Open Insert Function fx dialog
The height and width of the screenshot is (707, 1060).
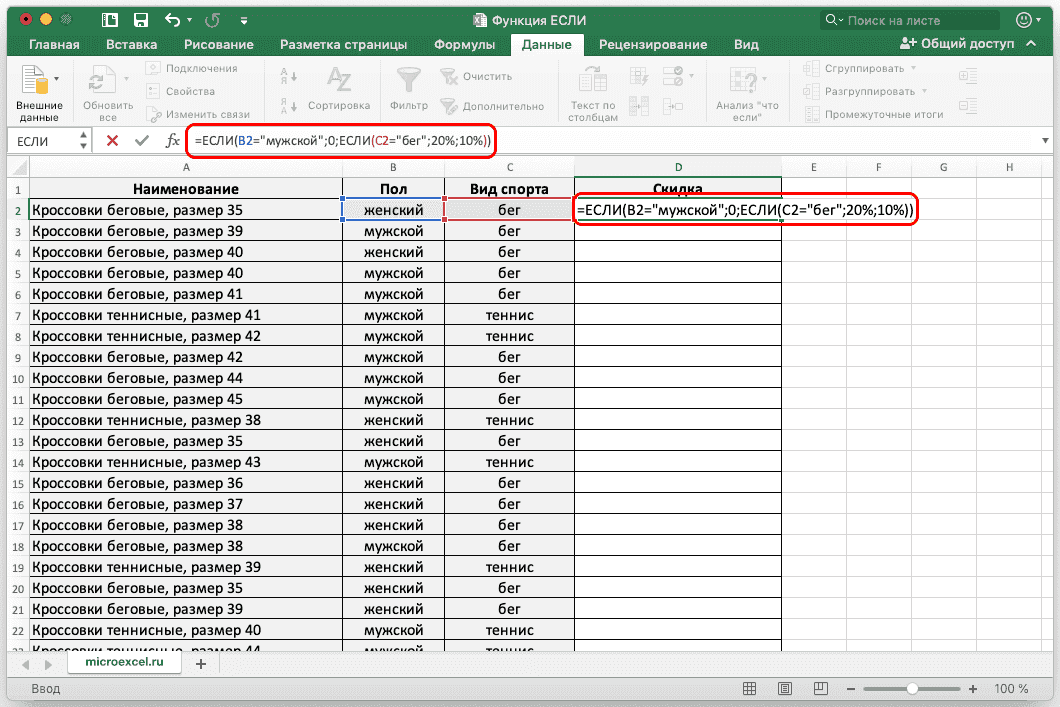click(172, 141)
